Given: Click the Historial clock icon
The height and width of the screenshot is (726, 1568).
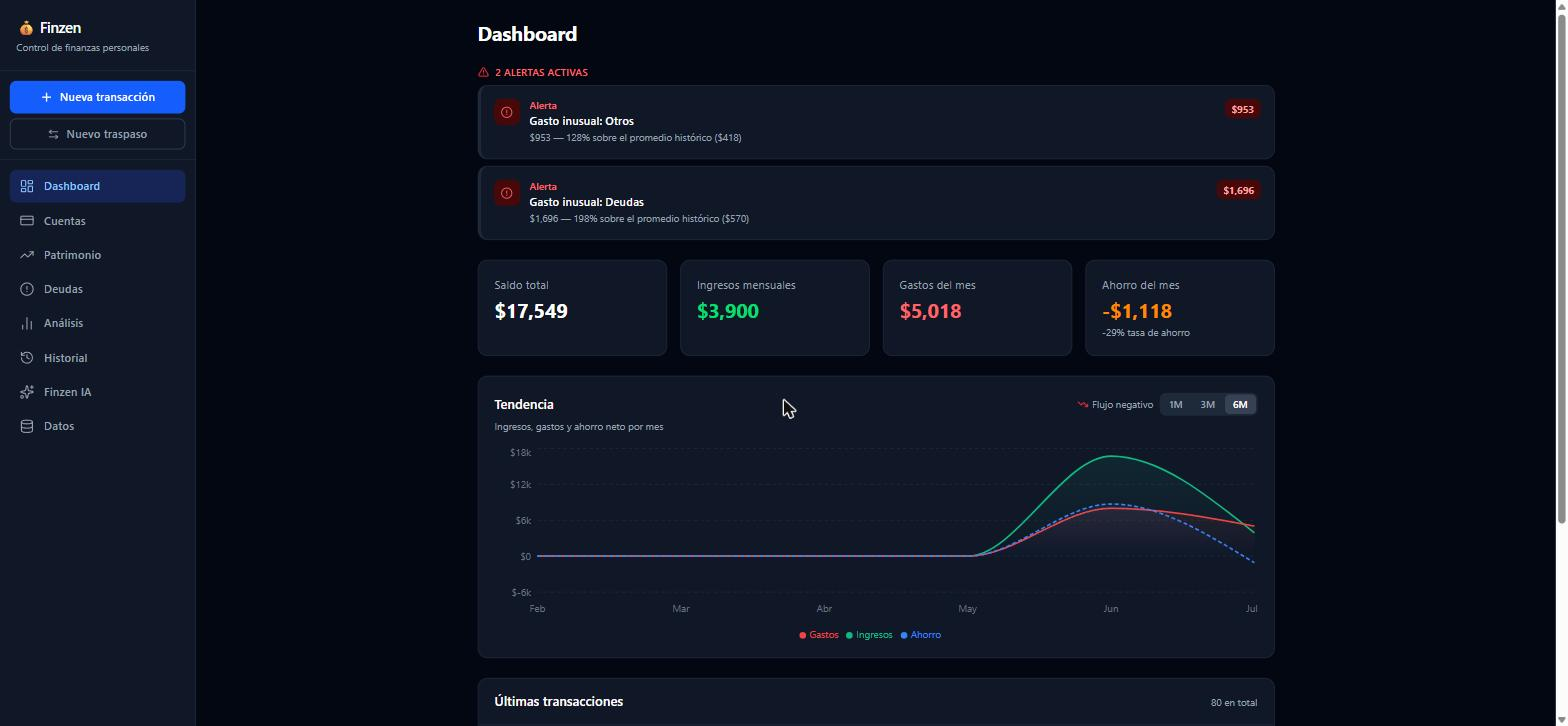Looking at the screenshot, I should 27,358.
